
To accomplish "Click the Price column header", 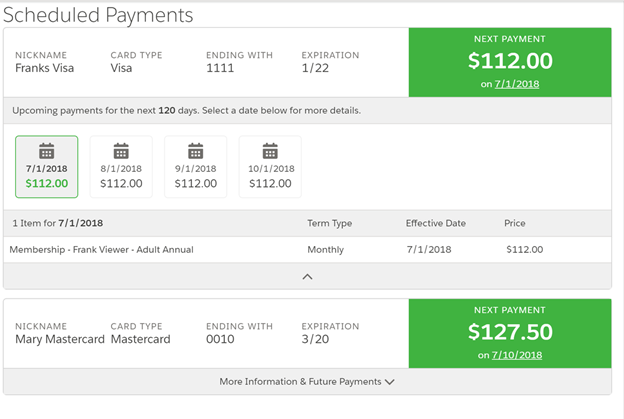I will coord(514,223).
